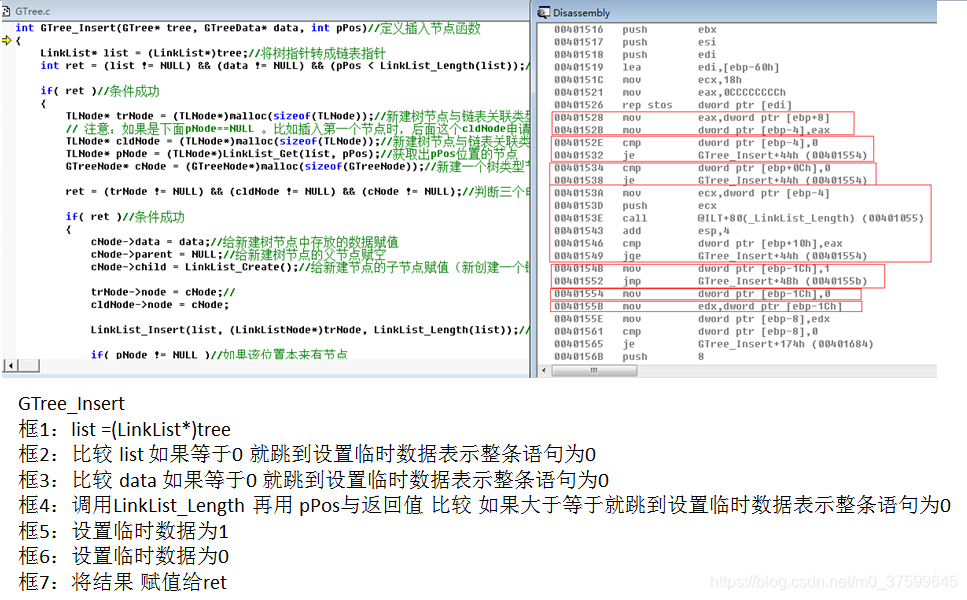Click the 'trNode->node = cNode' line
The image size is (967, 600).
(x=163, y=292)
